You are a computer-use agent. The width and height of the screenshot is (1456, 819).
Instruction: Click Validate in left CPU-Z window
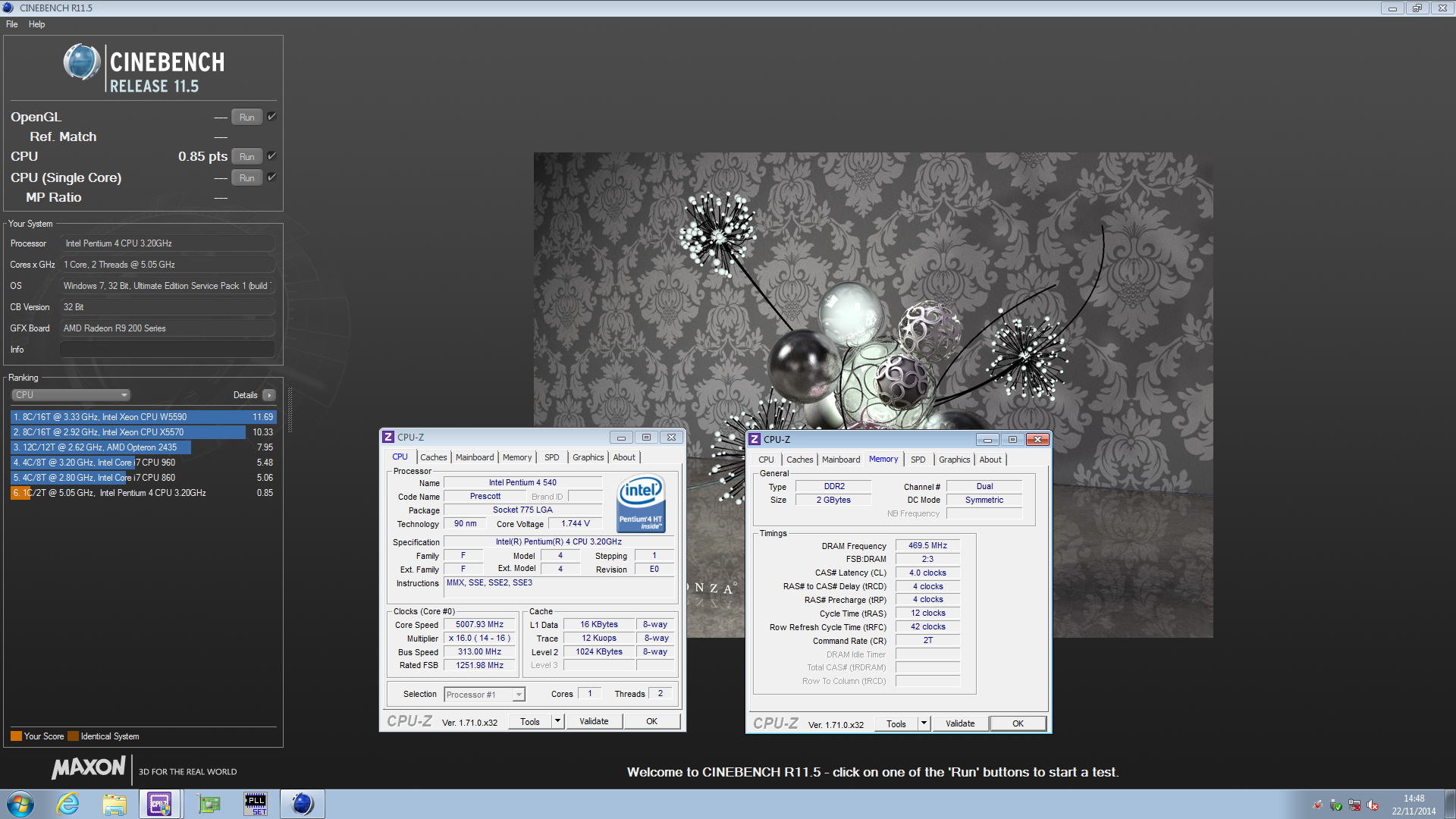tap(594, 721)
